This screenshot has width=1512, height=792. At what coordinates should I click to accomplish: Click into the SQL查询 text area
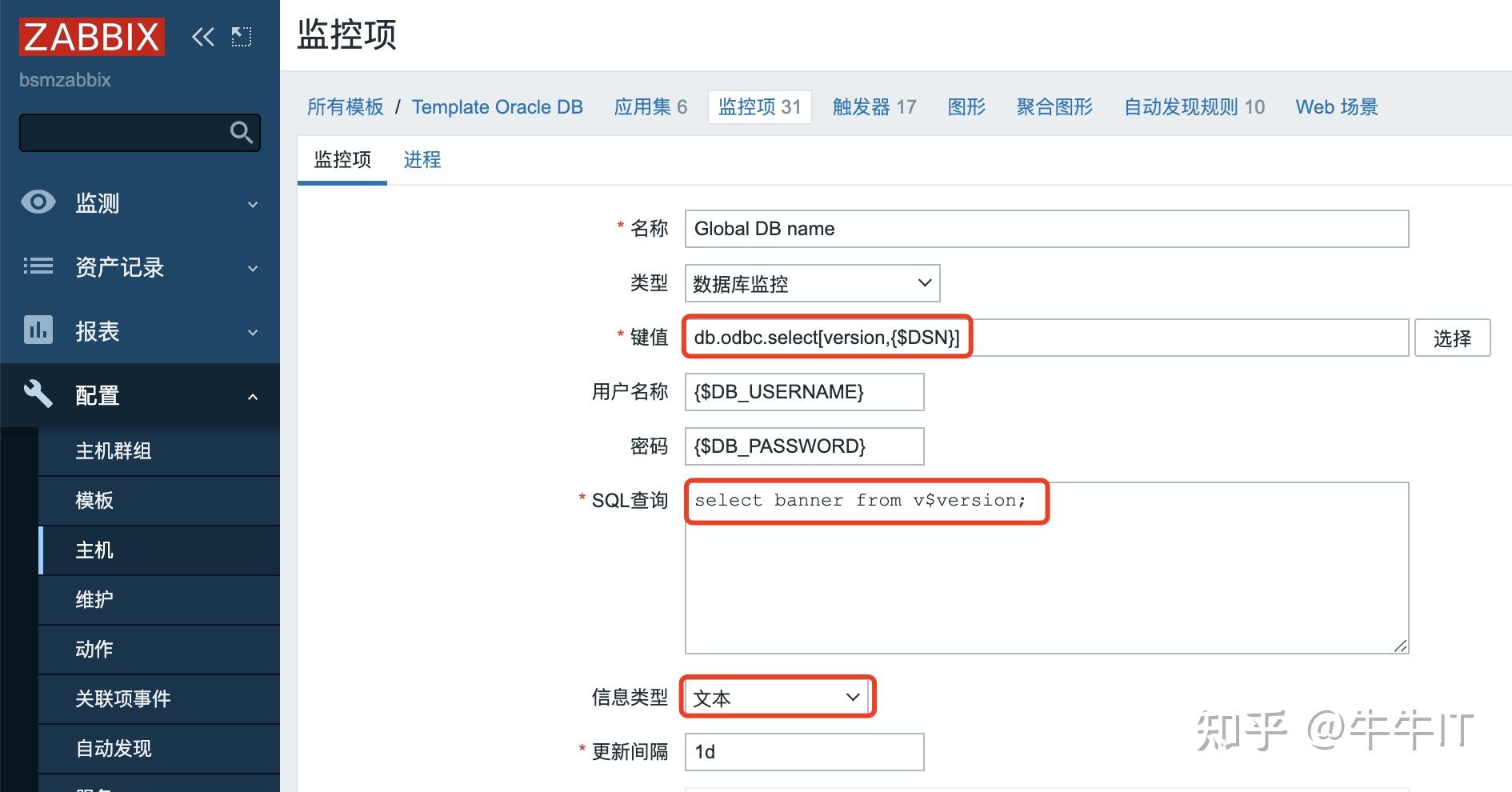click(1046, 568)
